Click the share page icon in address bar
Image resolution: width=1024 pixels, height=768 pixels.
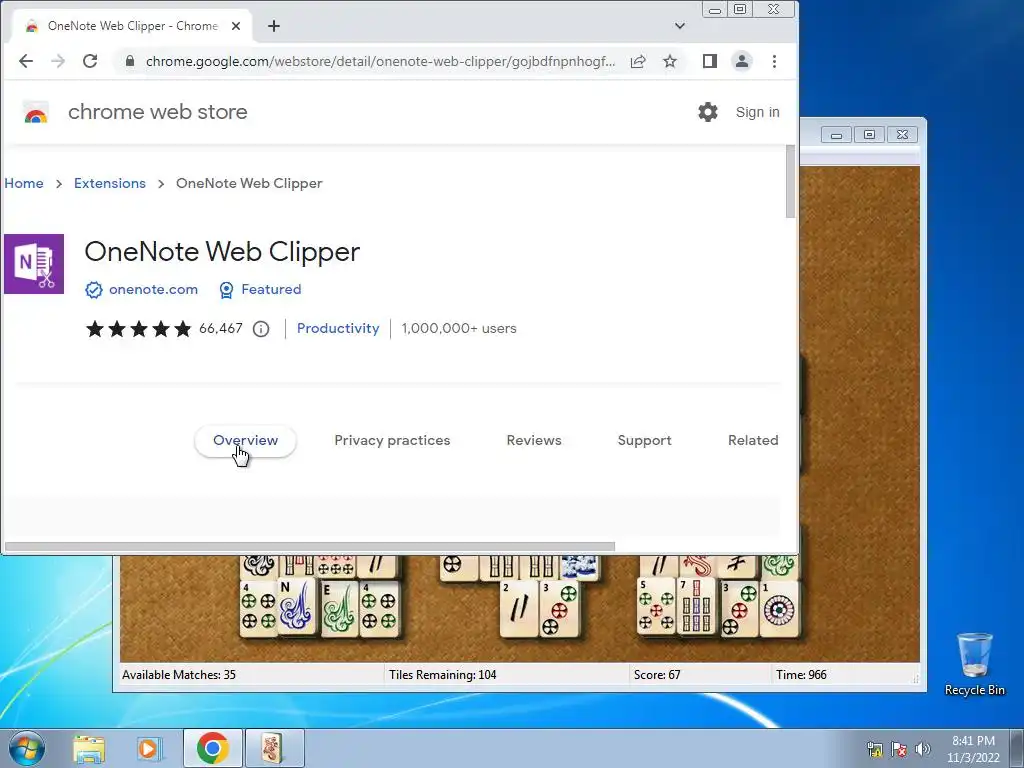click(x=638, y=61)
